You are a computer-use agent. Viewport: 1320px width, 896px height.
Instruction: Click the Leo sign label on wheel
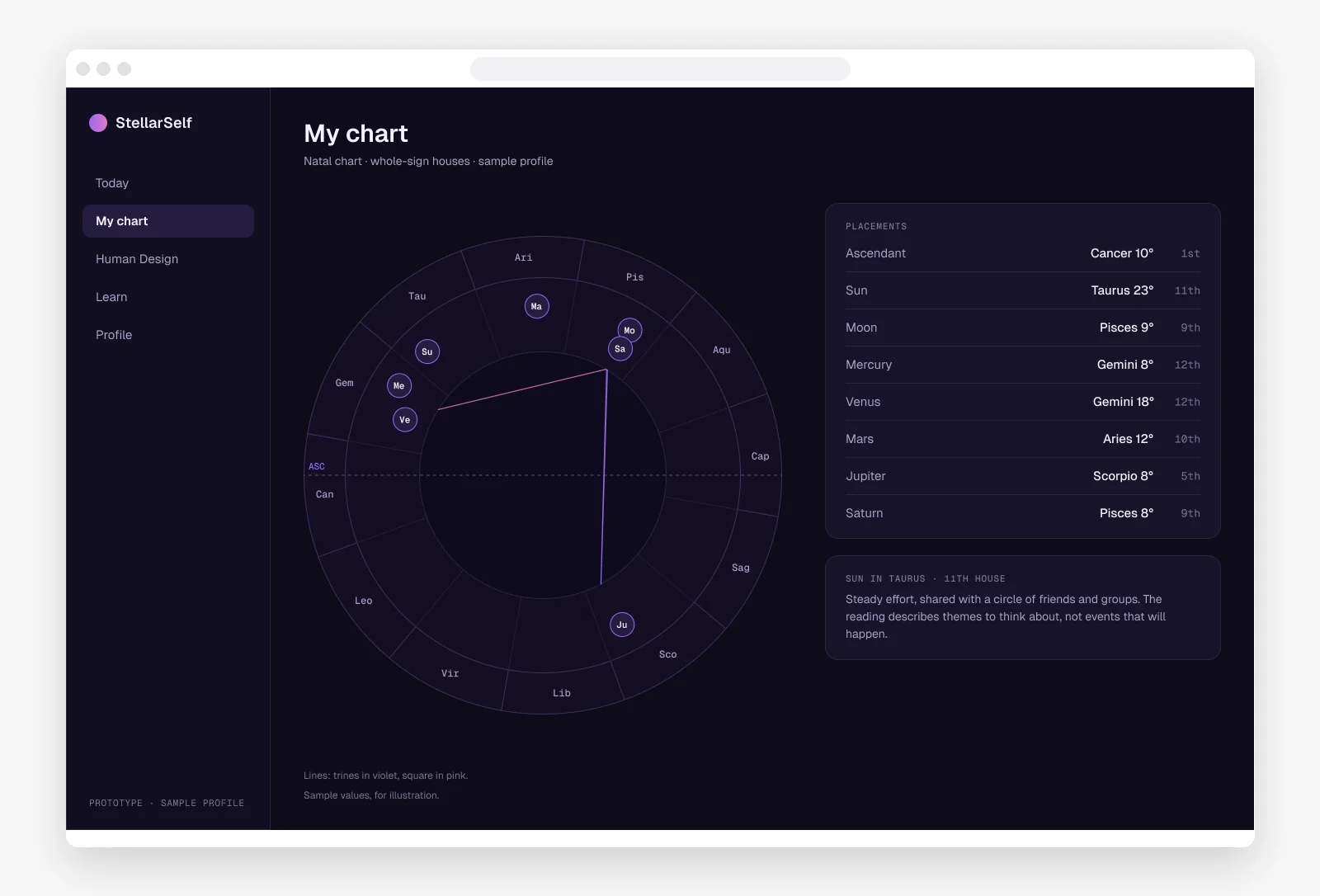pyautogui.click(x=363, y=601)
